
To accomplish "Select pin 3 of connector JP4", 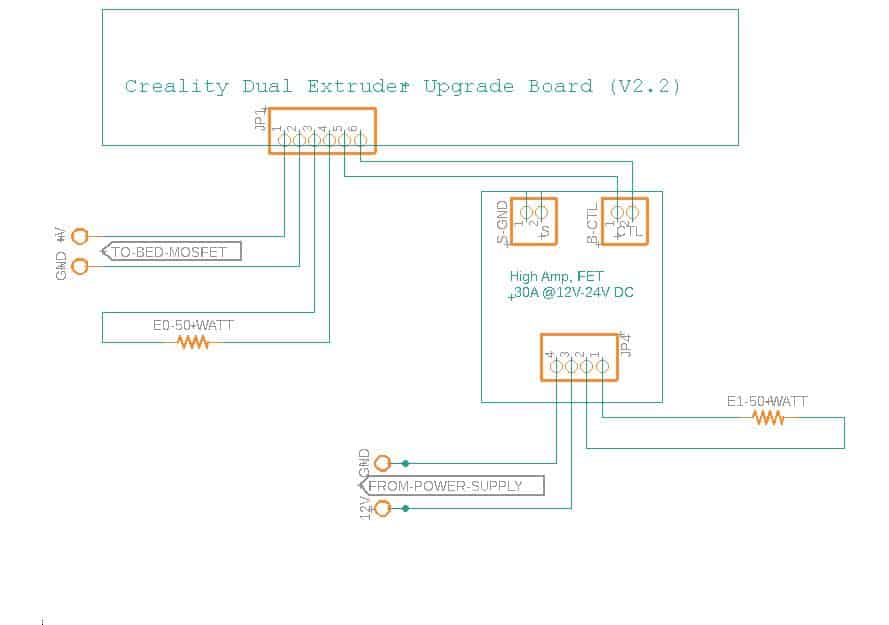I will pos(572,366).
